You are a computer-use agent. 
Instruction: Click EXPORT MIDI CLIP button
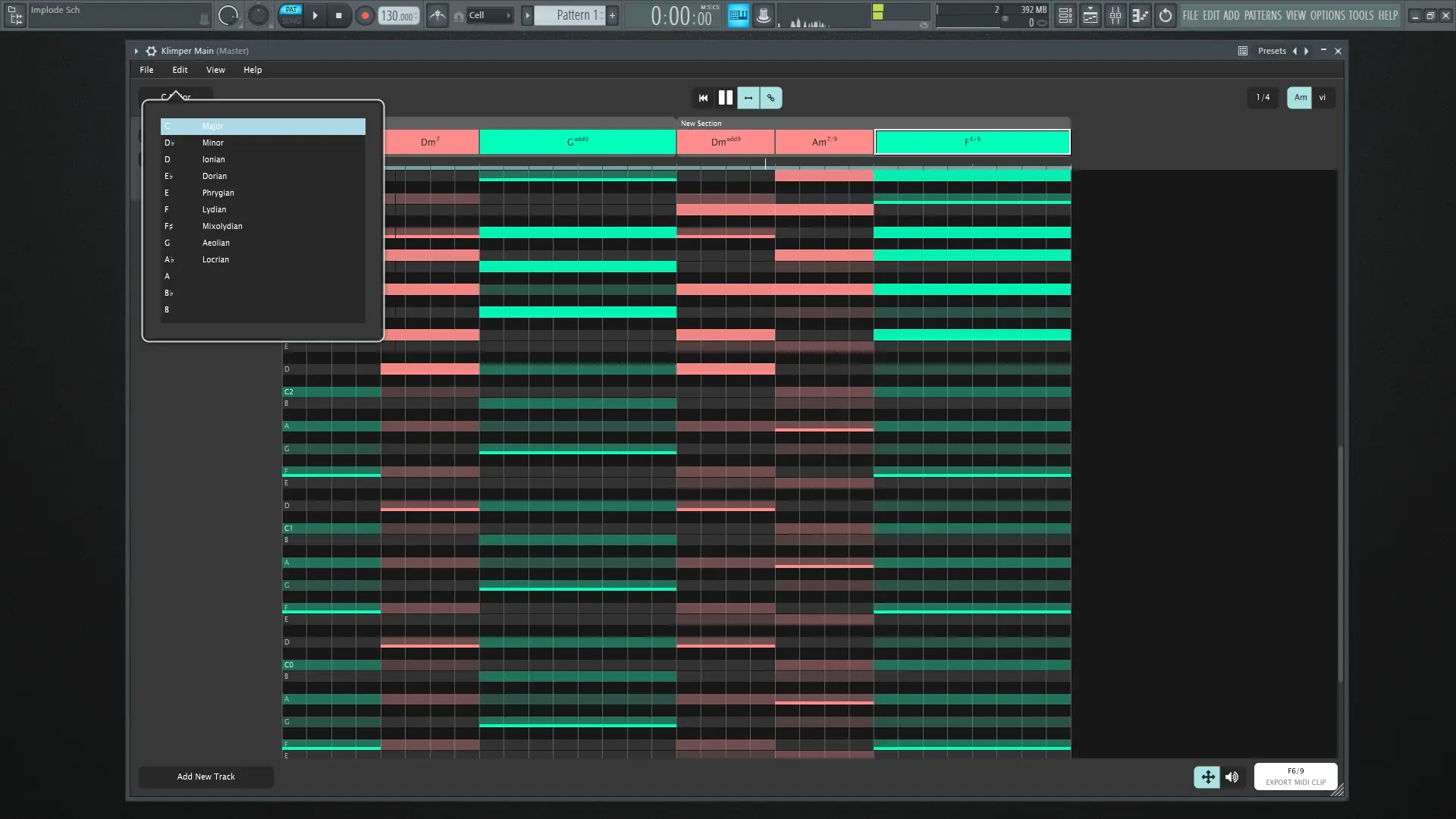tap(1295, 777)
